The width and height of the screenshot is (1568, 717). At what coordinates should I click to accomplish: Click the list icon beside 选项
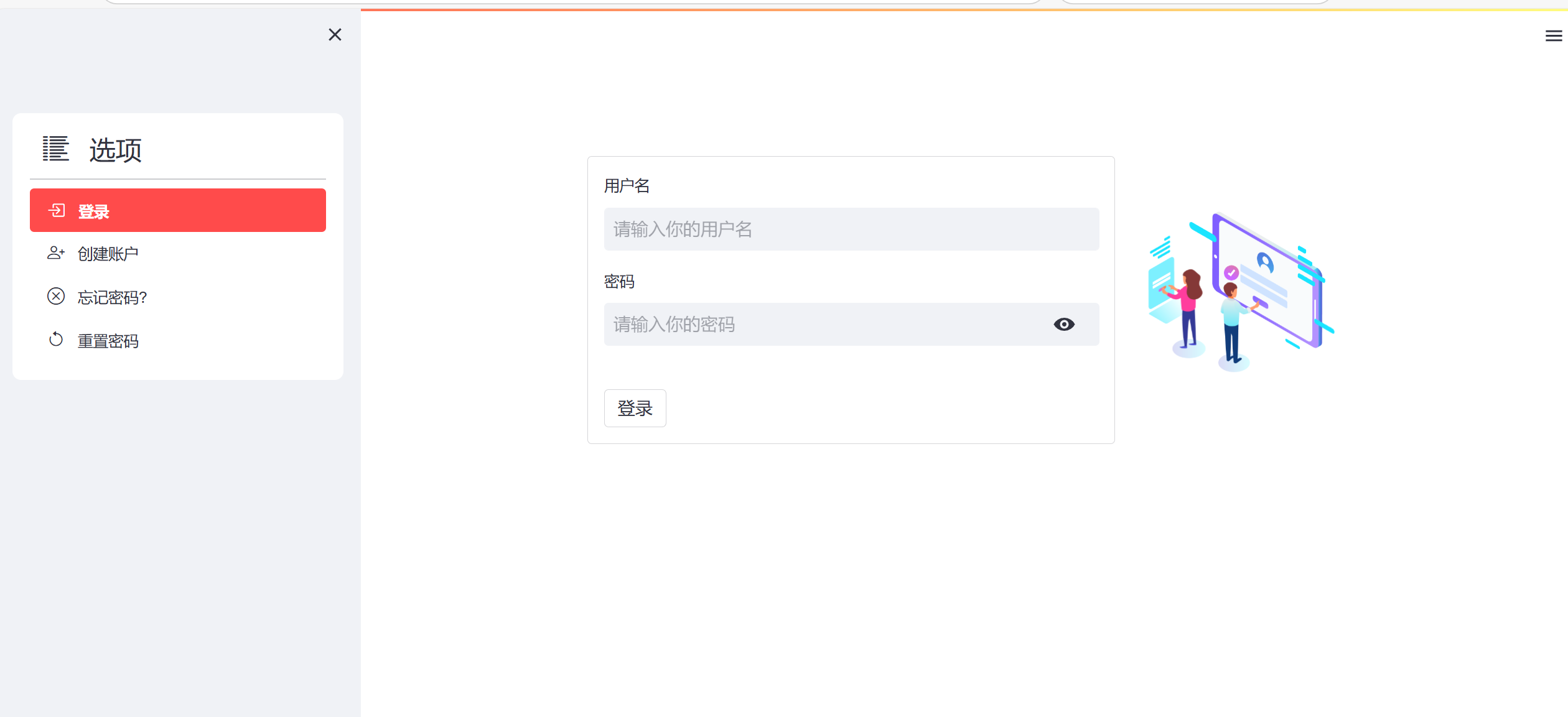55,149
